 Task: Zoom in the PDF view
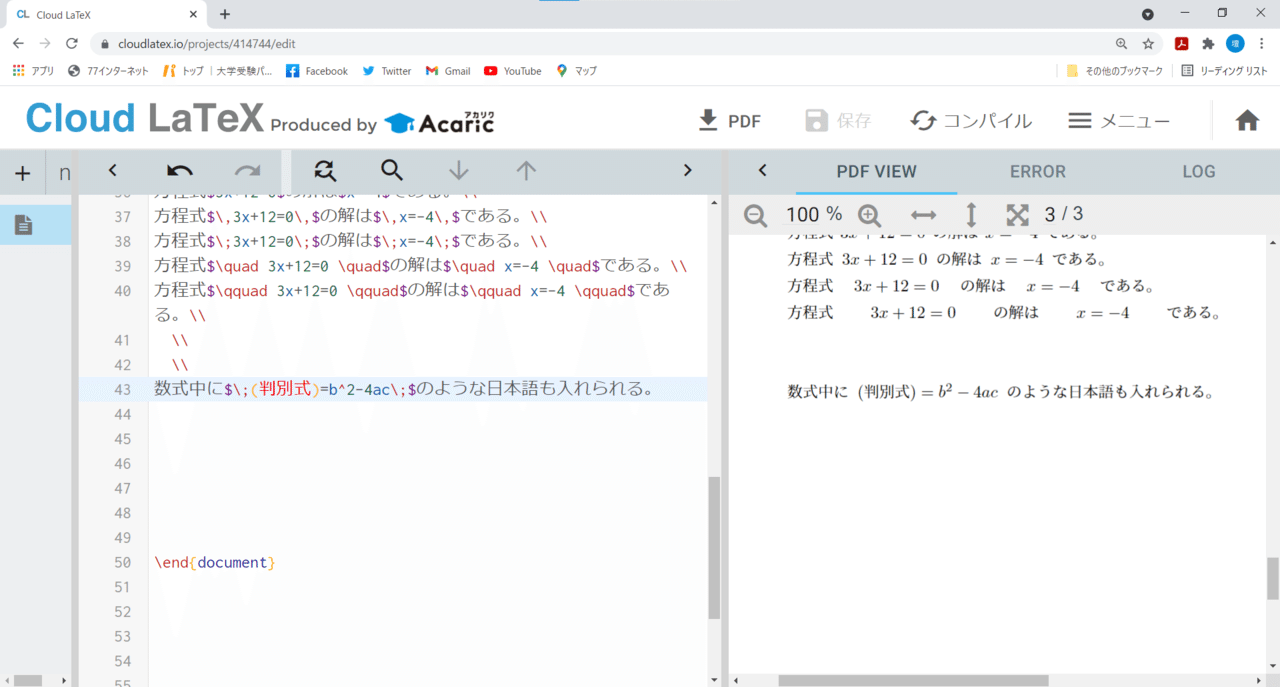[869, 215]
